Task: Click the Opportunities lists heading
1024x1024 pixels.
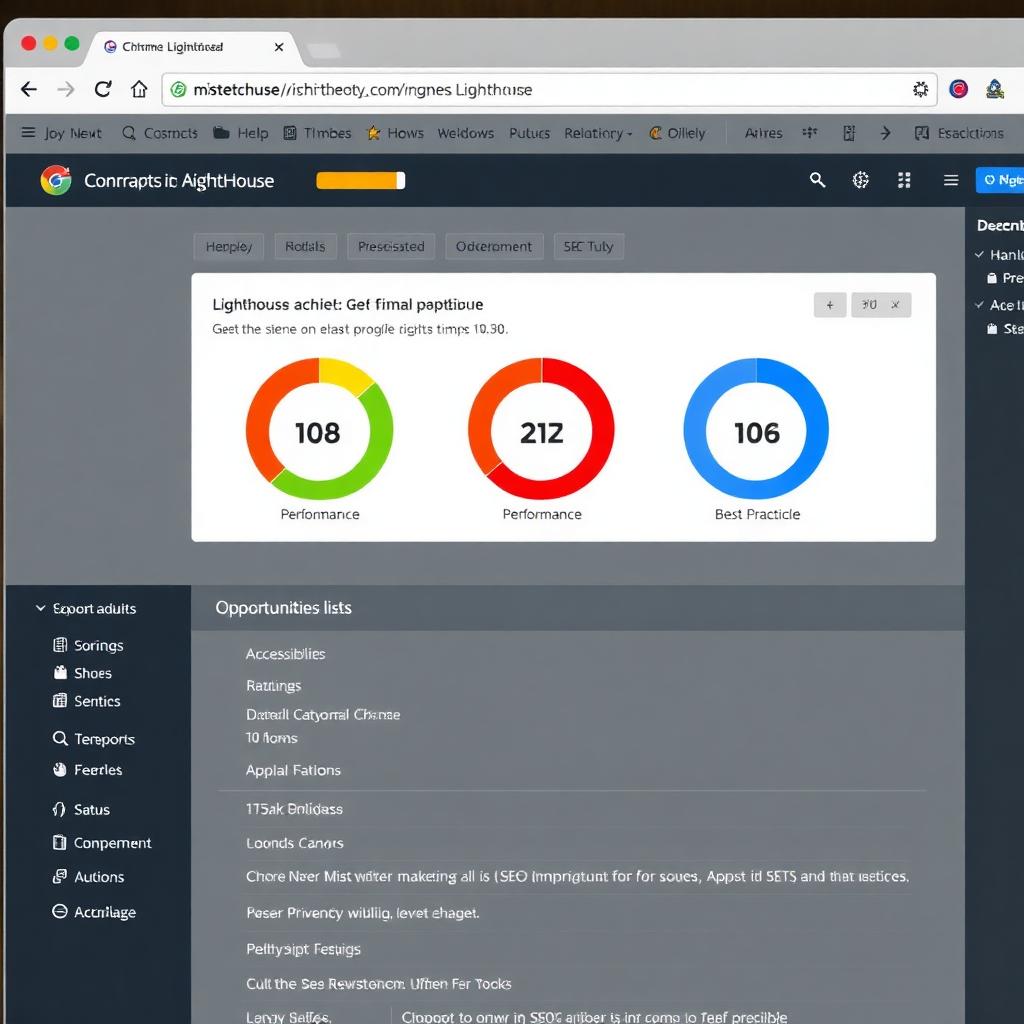Action: click(283, 608)
